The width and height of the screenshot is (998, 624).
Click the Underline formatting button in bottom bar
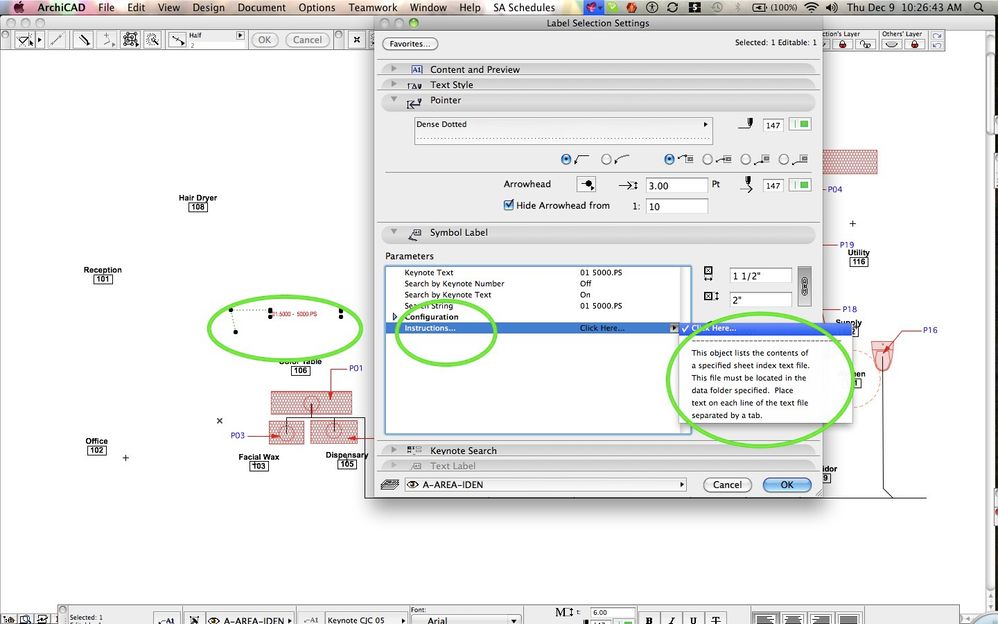point(693,619)
